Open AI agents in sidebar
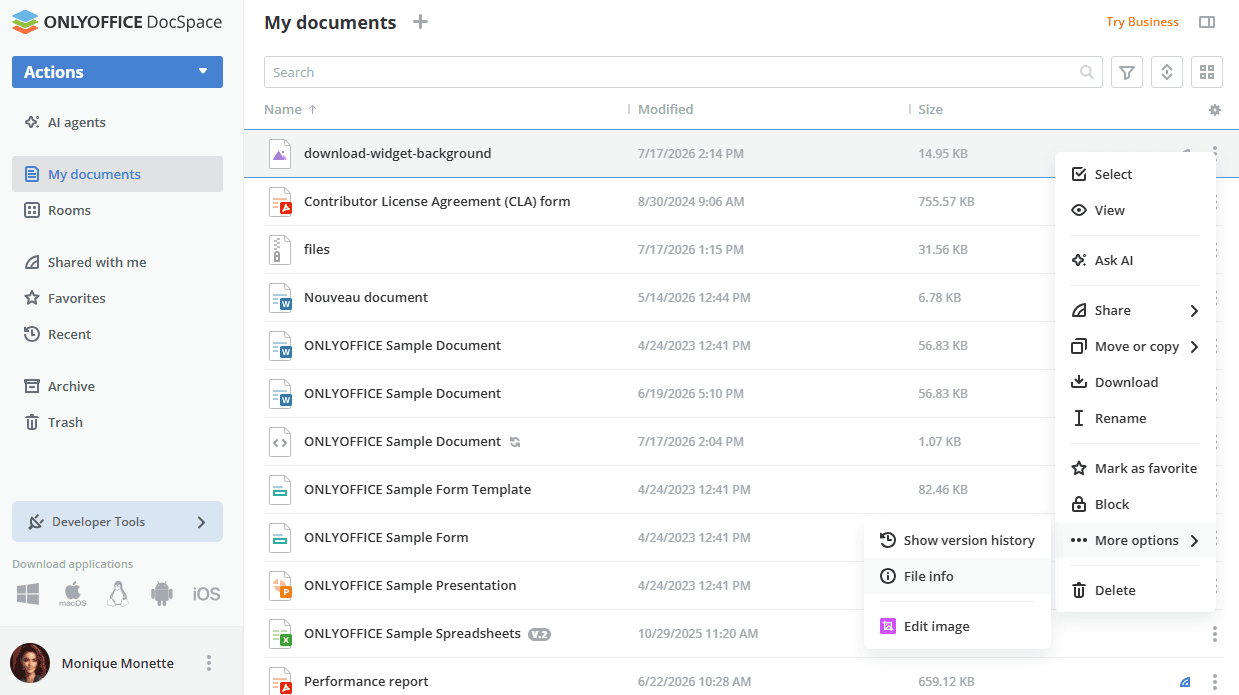Image resolution: width=1239 pixels, height=695 pixels. click(x=117, y=122)
